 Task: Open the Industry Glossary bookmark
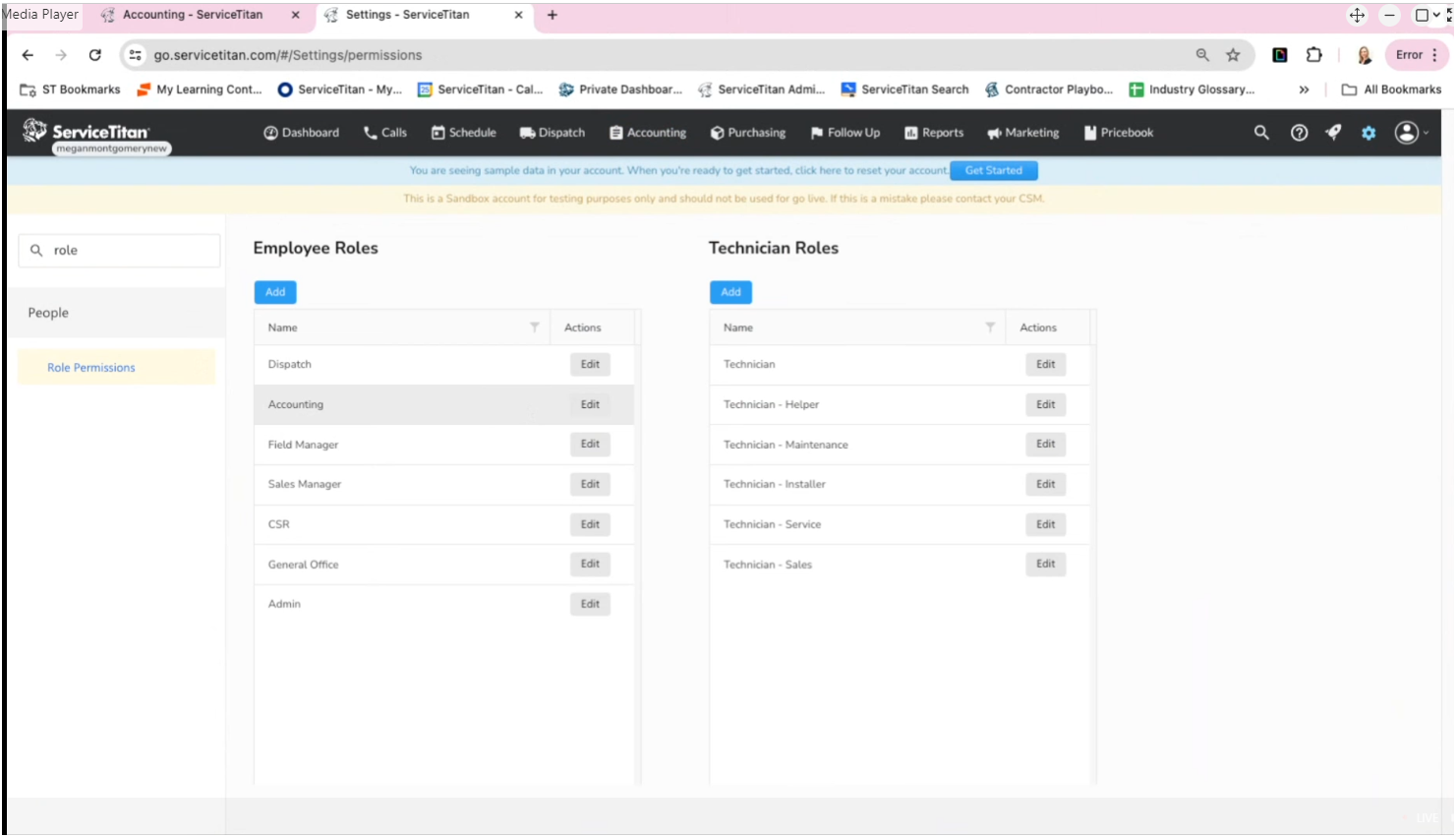pyautogui.click(x=1192, y=90)
